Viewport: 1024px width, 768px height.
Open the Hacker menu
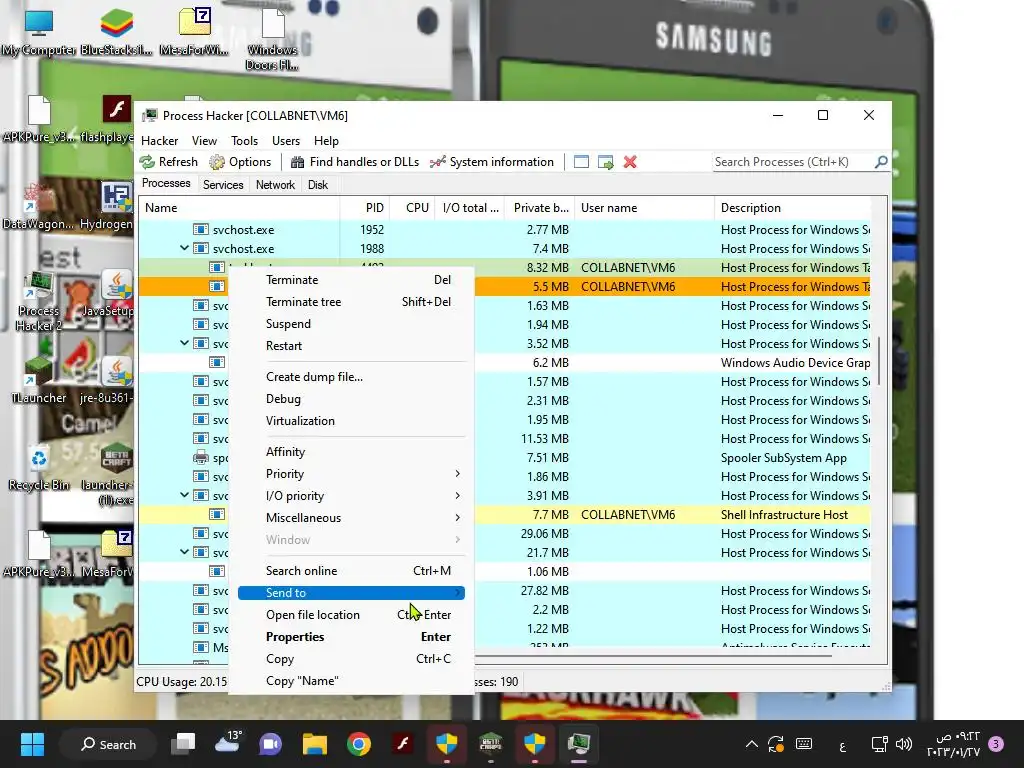(x=159, y=140)
